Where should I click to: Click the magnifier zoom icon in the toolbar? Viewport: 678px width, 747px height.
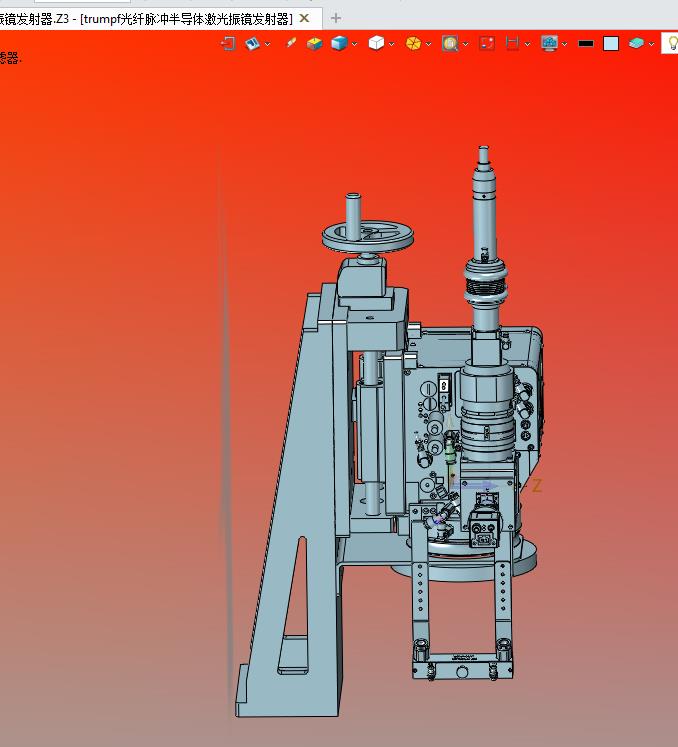click(x=450, y=44)
